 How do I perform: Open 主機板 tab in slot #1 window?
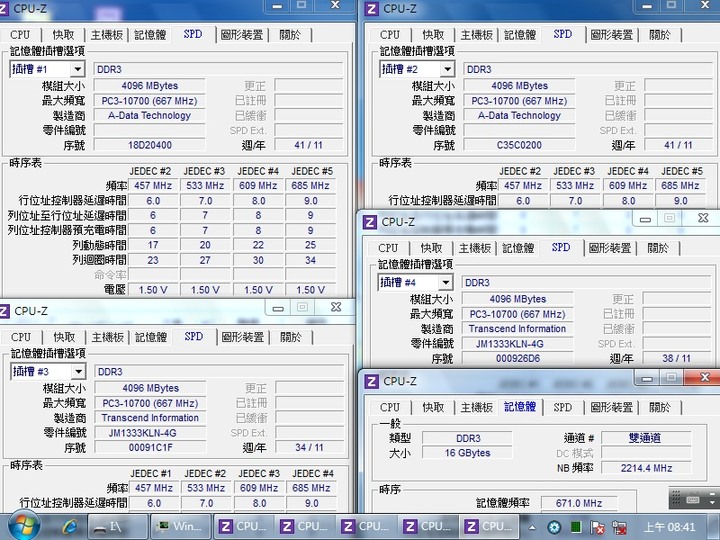tap(107, 35)
